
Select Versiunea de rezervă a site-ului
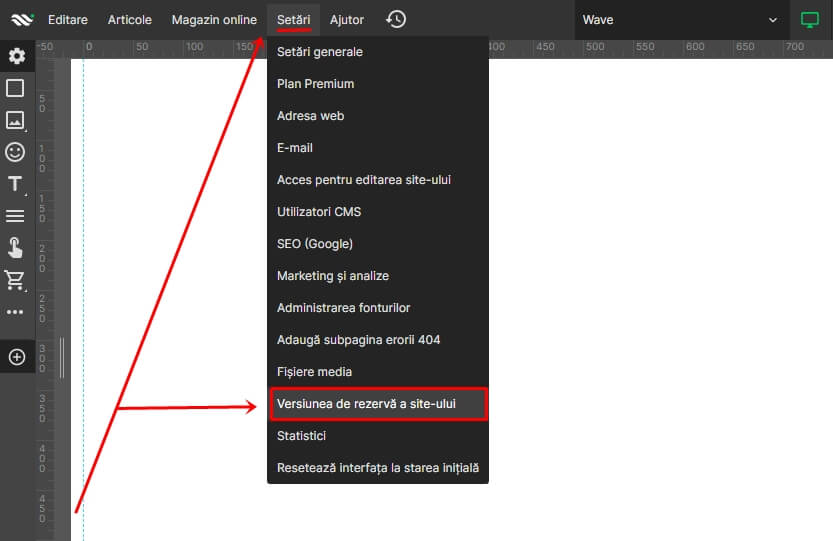pos(378,404)
